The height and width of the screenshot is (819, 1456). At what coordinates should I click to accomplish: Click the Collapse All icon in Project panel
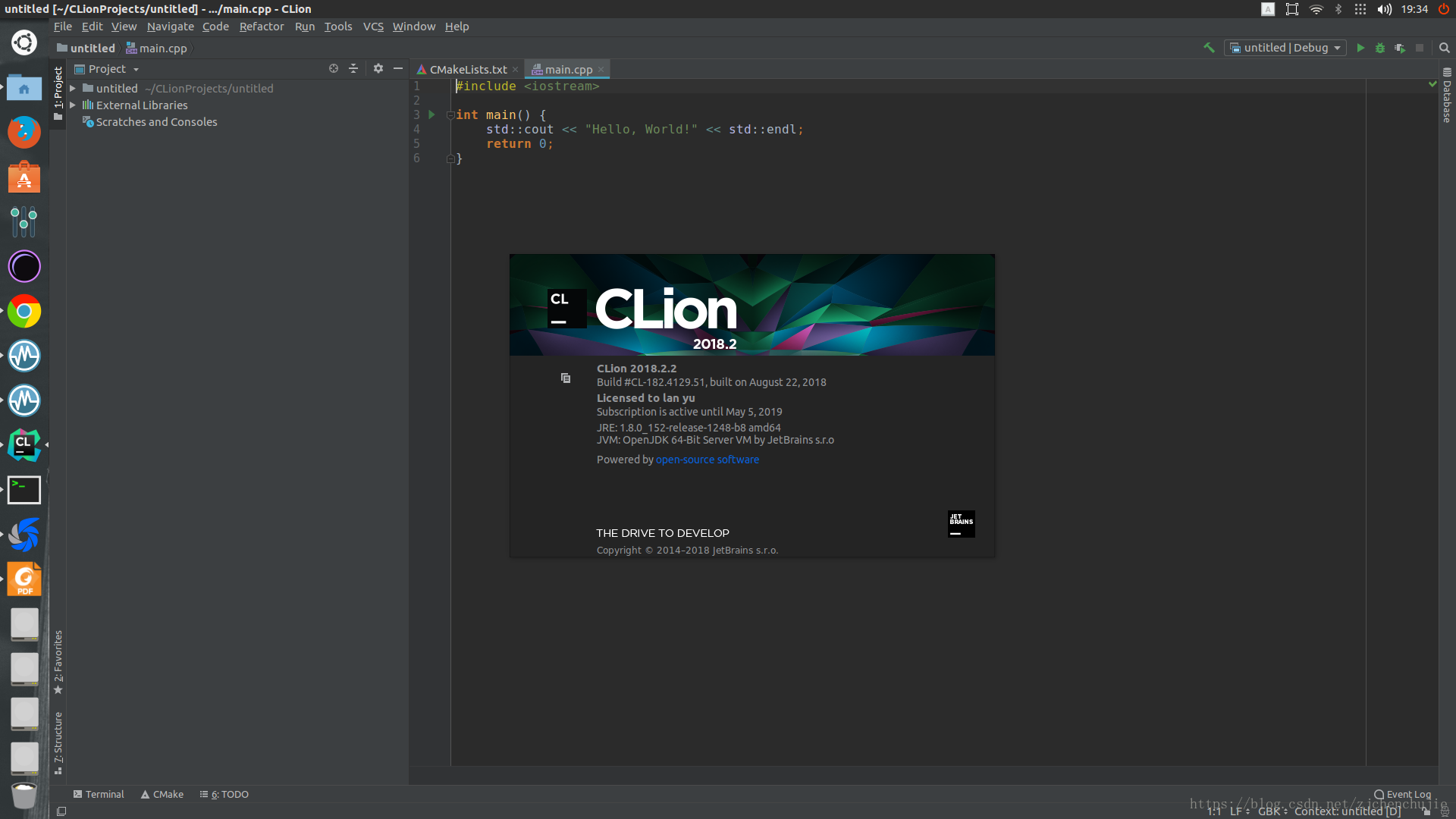(x=353, y=68)
